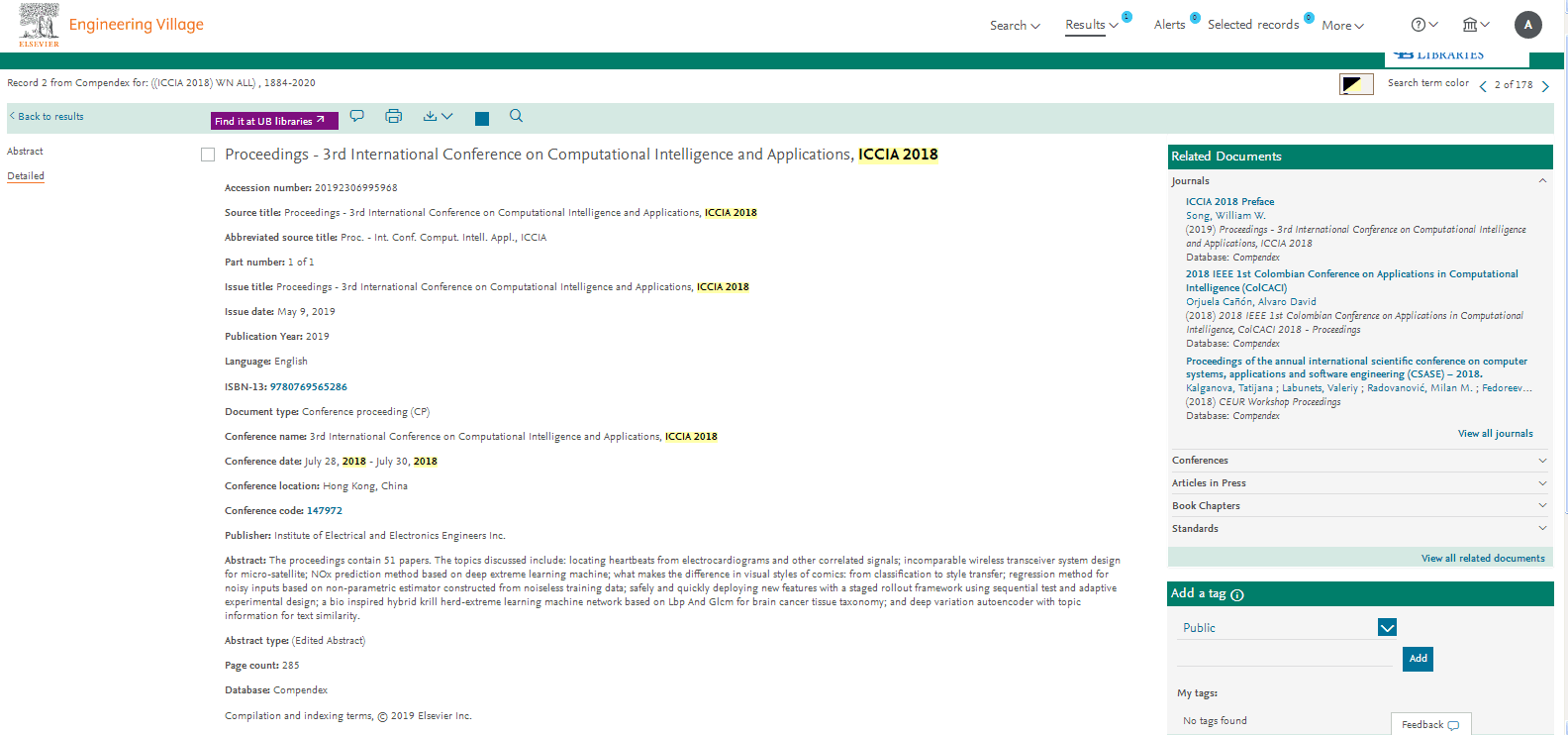This screenshot has height=735, width=1568.
Task: Click author Orjuela Cañón, Alvaro David
Action: pos(1251,302)
